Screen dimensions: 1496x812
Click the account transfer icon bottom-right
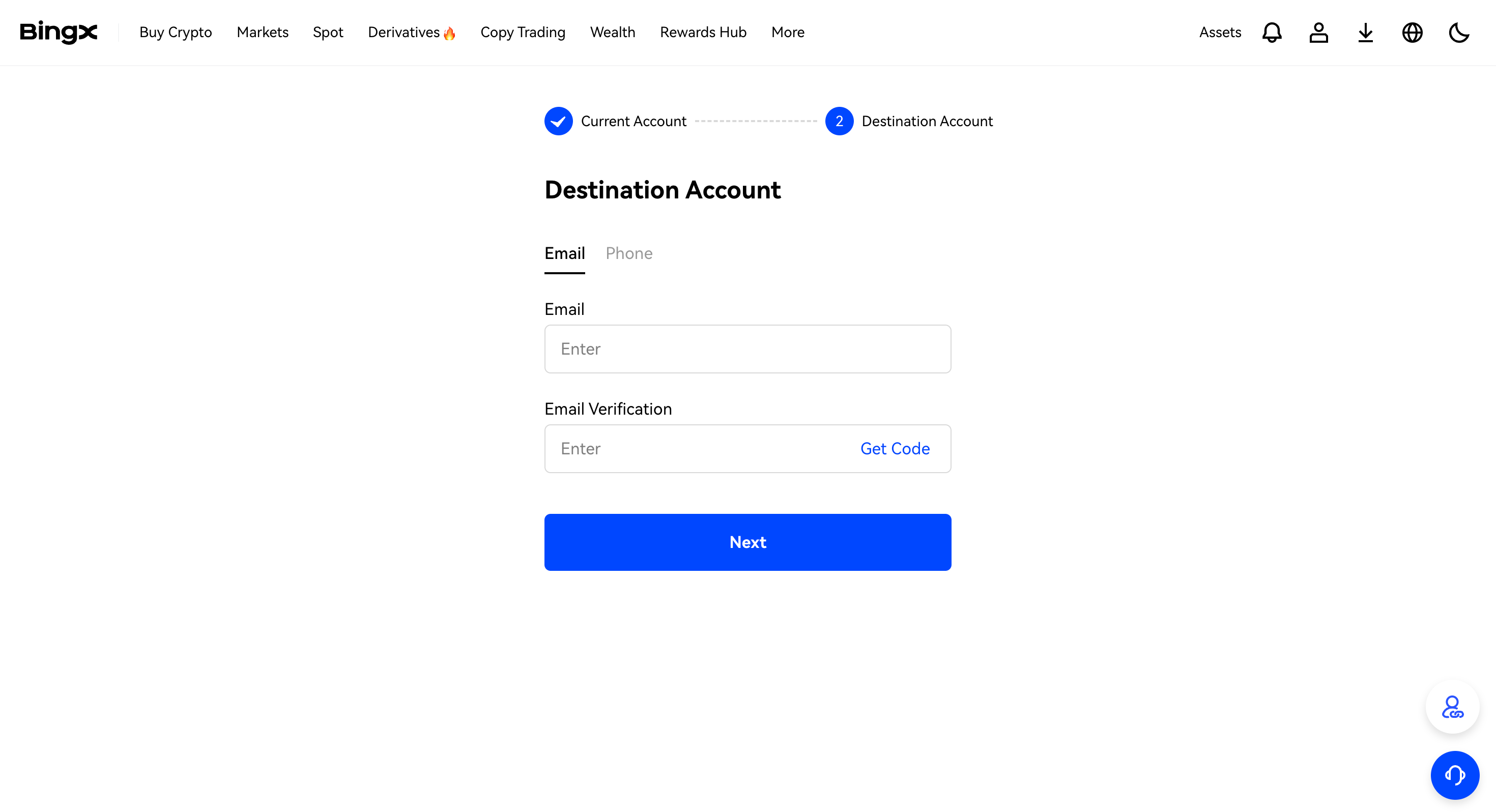1453,706
